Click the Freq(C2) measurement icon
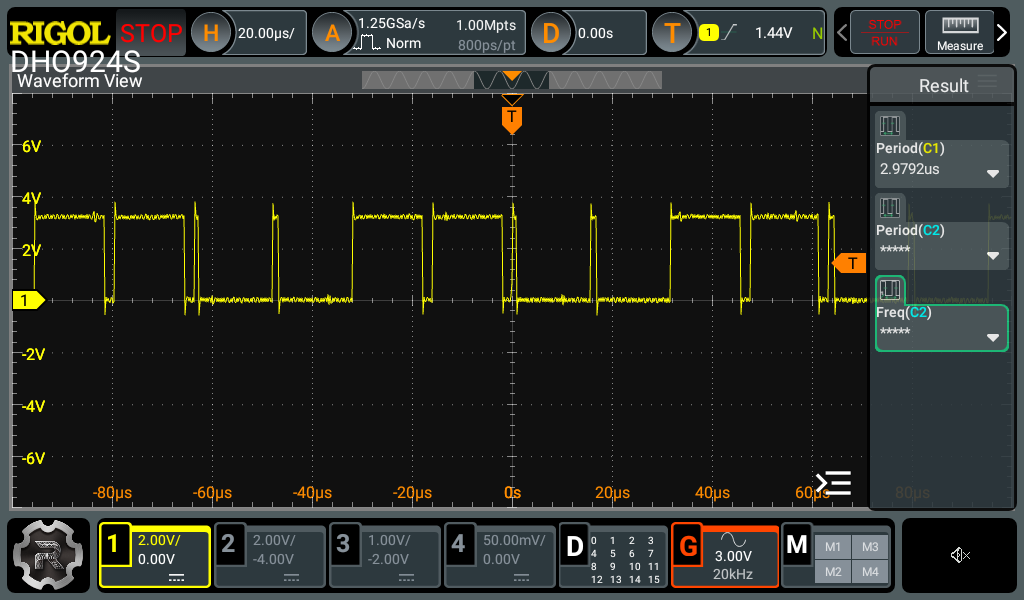The height and width of the screenshot is (600, 1024). [889, 289]
